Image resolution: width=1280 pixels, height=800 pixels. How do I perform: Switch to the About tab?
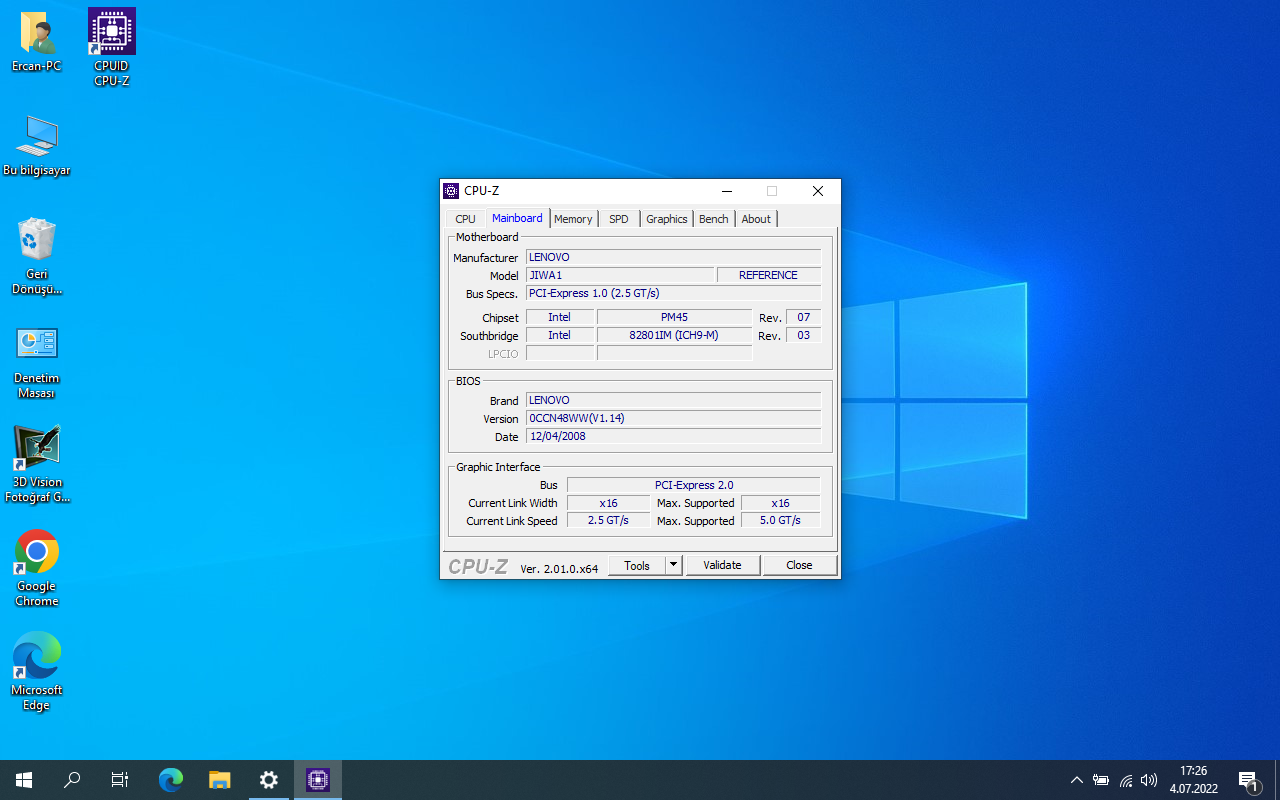pos(756,219)
